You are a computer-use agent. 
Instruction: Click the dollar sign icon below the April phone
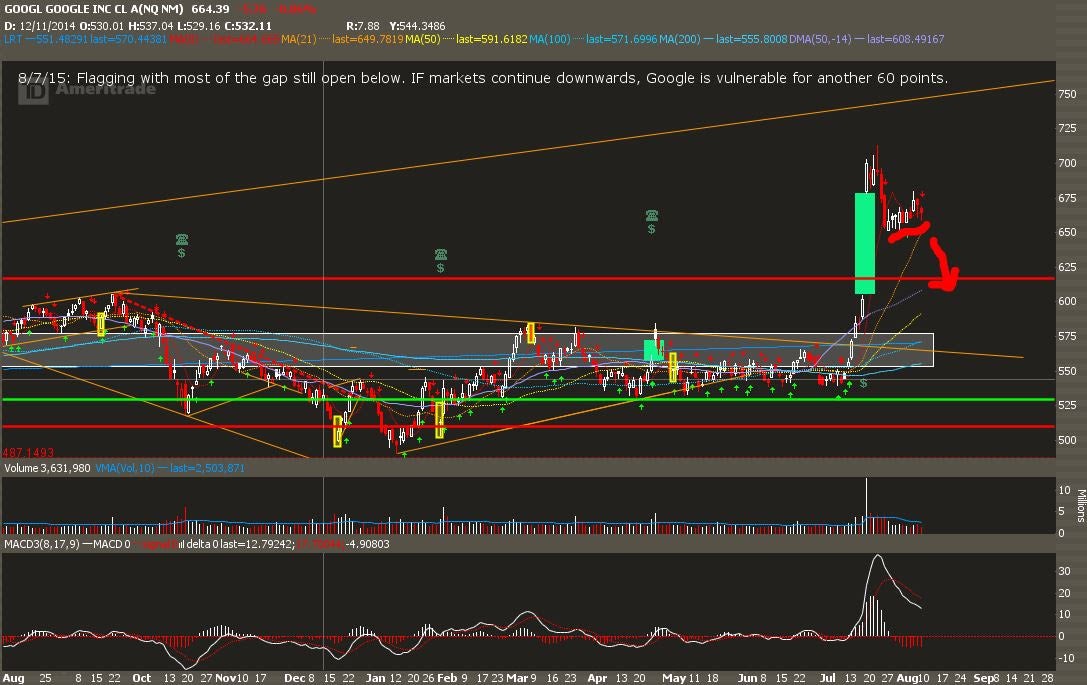(652, 229)
